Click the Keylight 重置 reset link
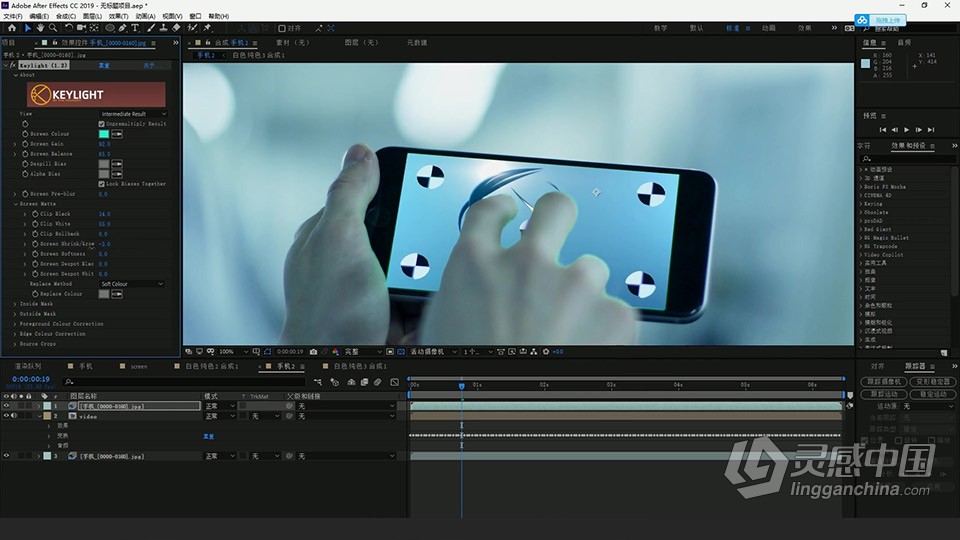The width and height of the screenshot is (960, 540). pos(104,65)
